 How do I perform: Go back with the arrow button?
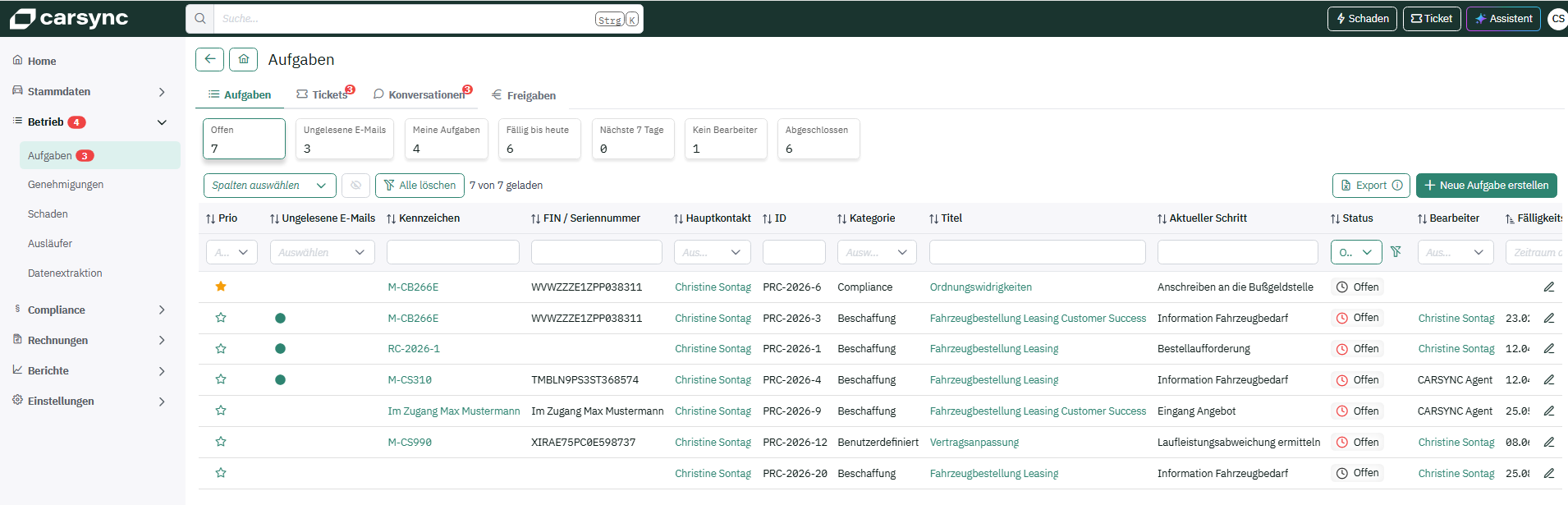(209, 59)
